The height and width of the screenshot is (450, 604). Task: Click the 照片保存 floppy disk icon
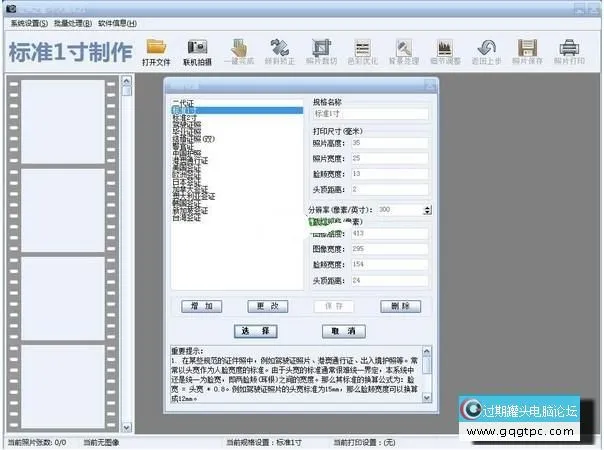coord(527,52)
